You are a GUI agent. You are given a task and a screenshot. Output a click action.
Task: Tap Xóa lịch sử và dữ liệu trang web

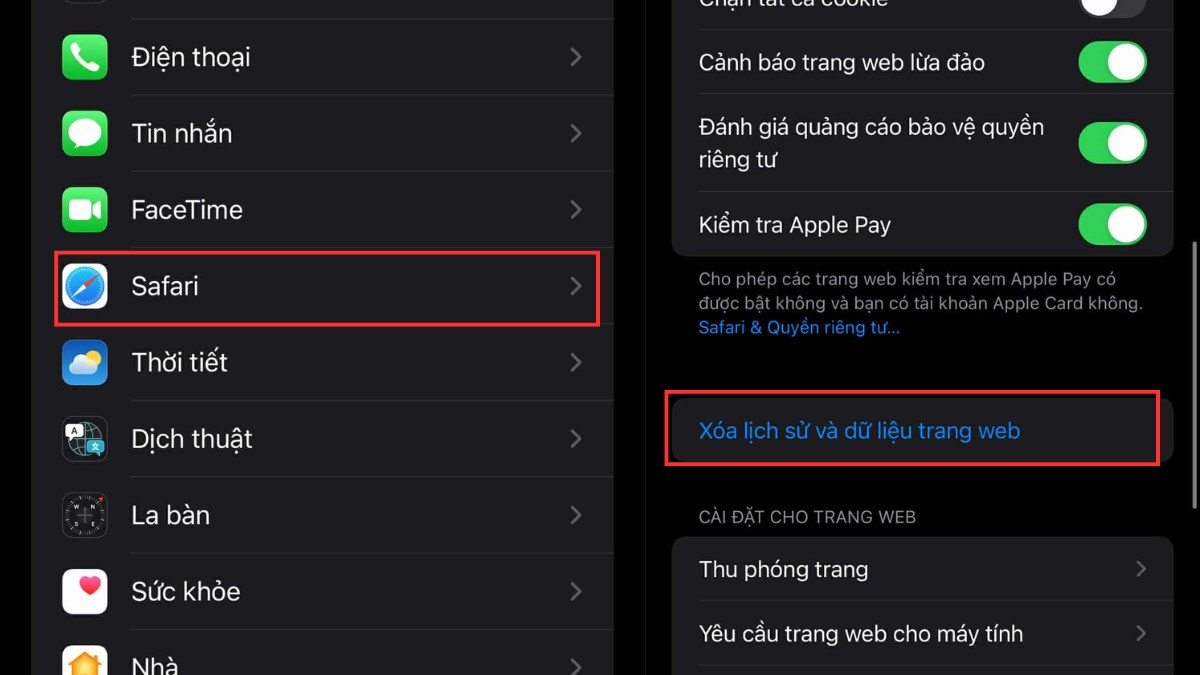pyautogui.click(x=859, y=431)
